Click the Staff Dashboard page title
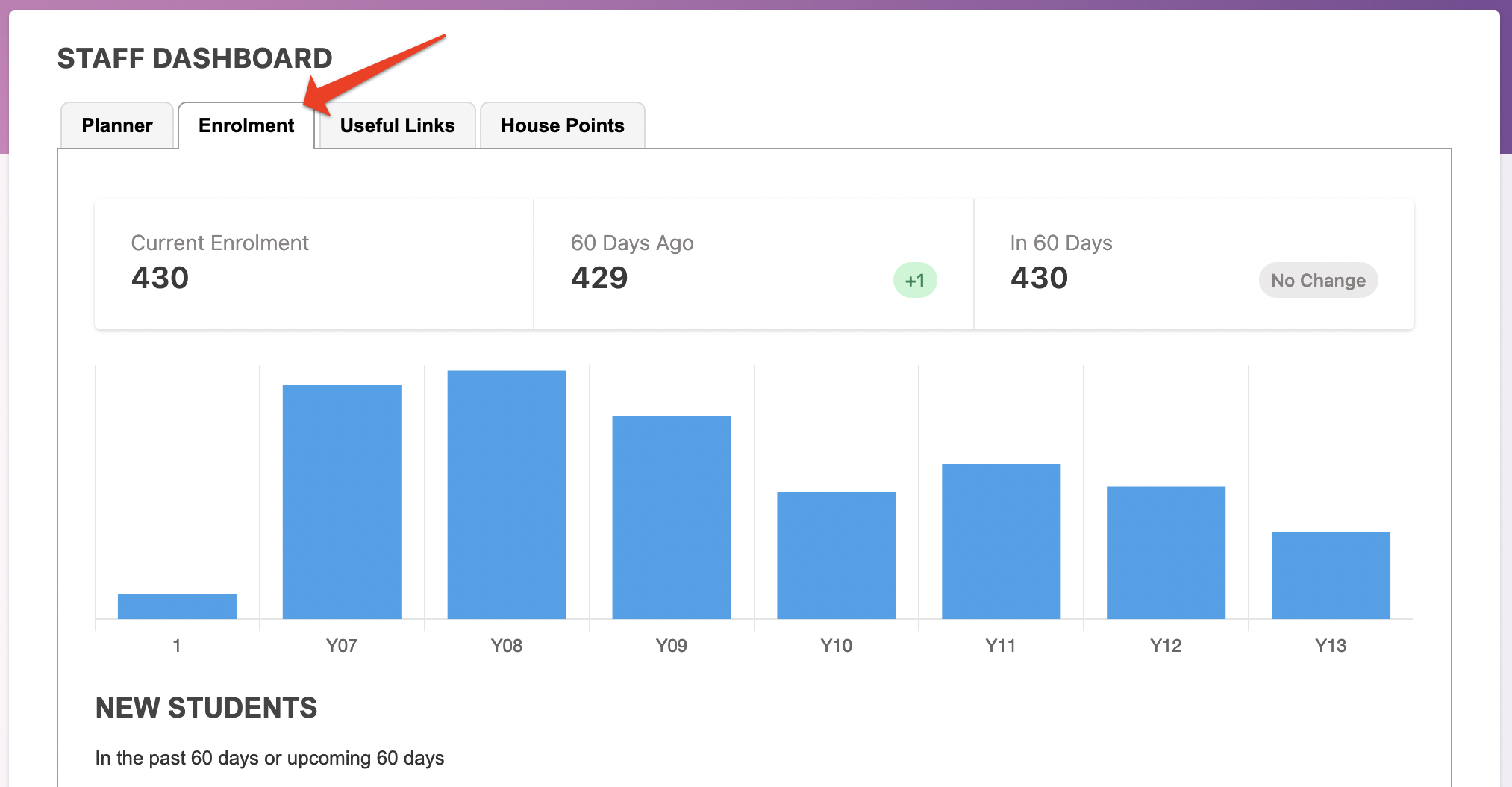 click(195, 58)
